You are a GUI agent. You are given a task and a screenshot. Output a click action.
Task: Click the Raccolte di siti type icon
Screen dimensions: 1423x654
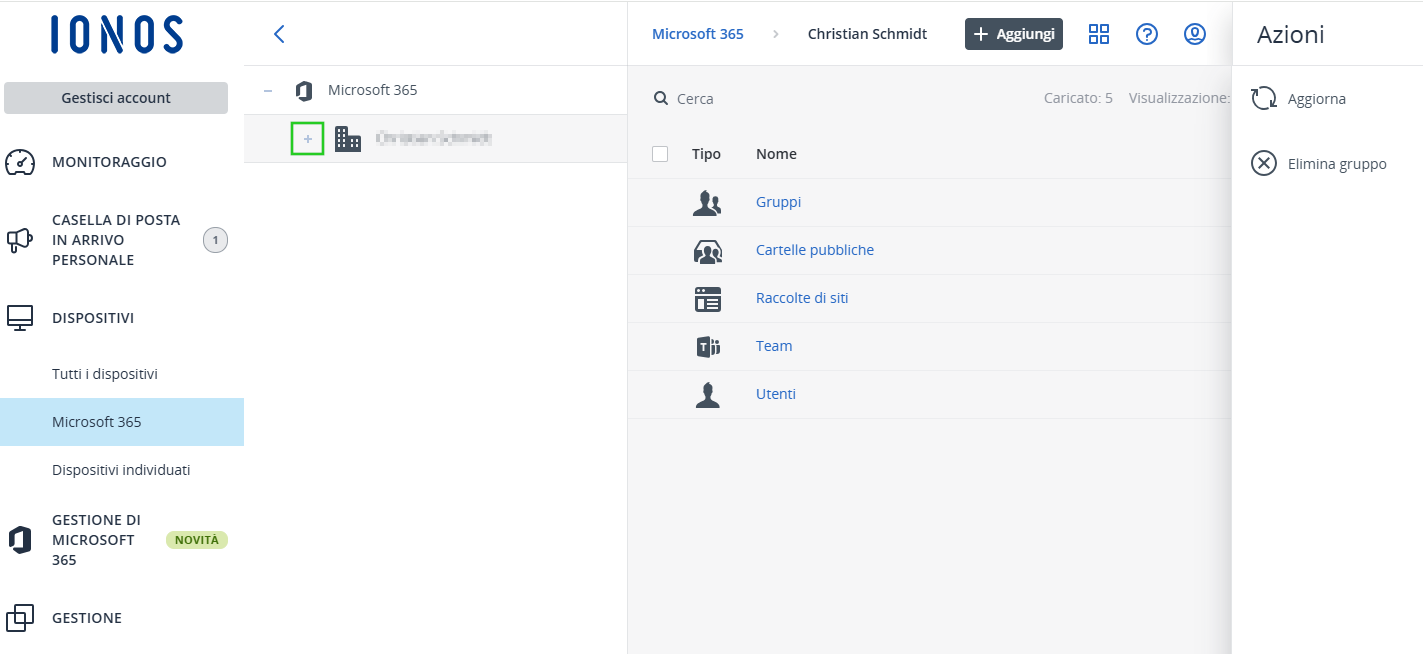[707, 299]
